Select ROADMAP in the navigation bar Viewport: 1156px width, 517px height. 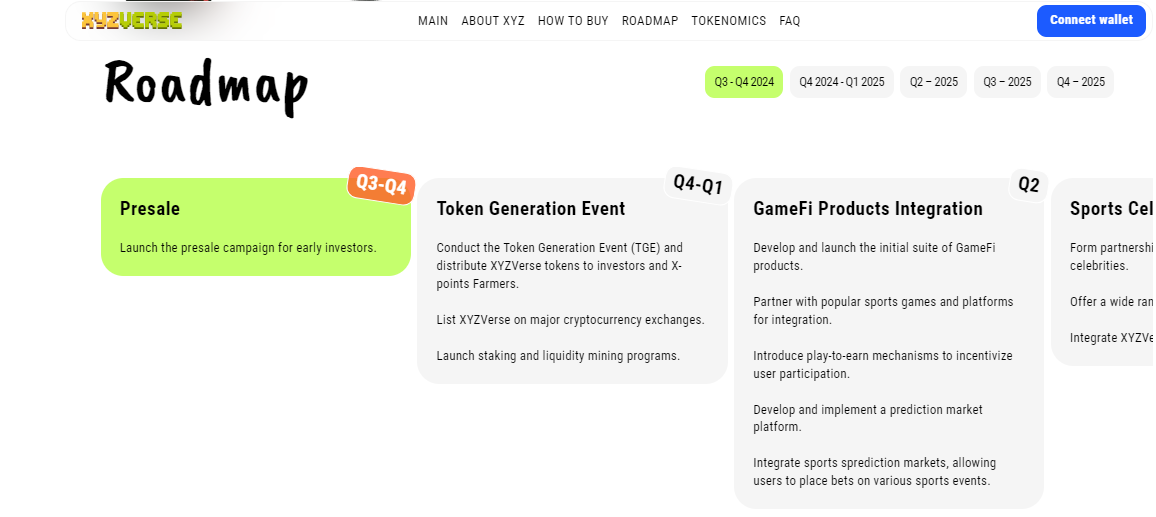pos(650,21)
